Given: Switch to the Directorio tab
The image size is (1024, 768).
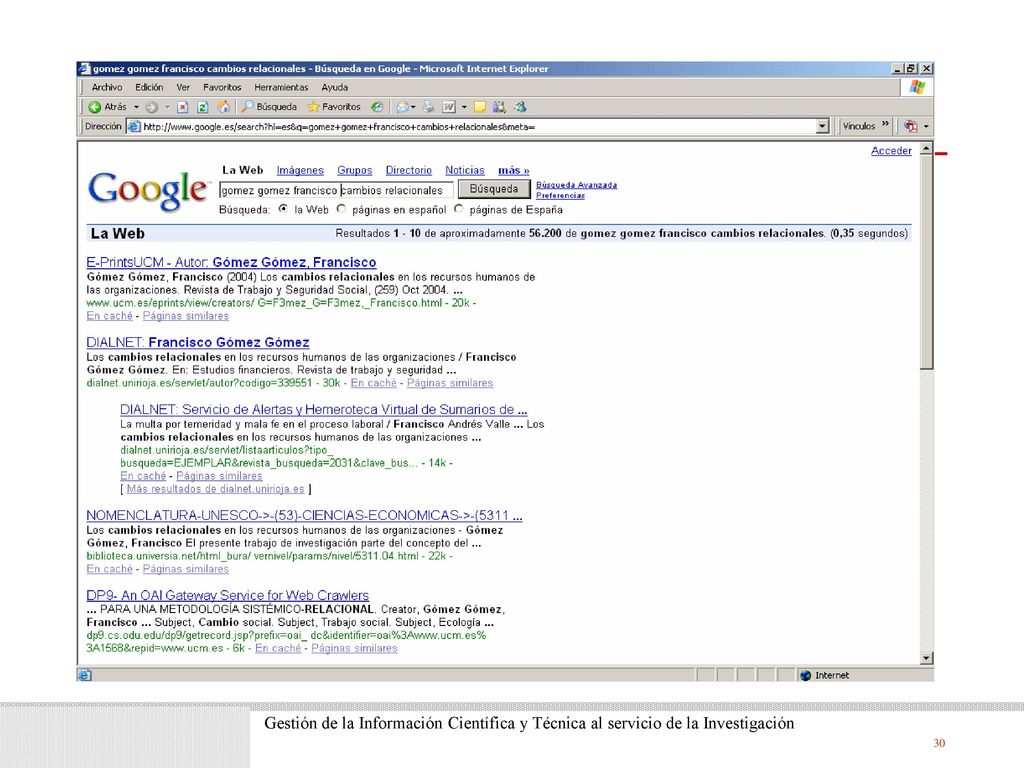Looking at the screenshot, I should [408, 170].
